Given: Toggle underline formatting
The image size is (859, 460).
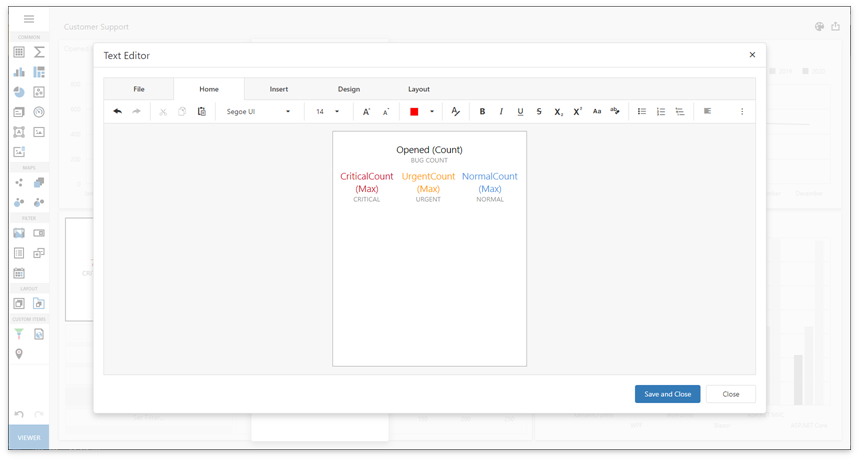Looking at the screenshot, I should [x=520, y=112].
